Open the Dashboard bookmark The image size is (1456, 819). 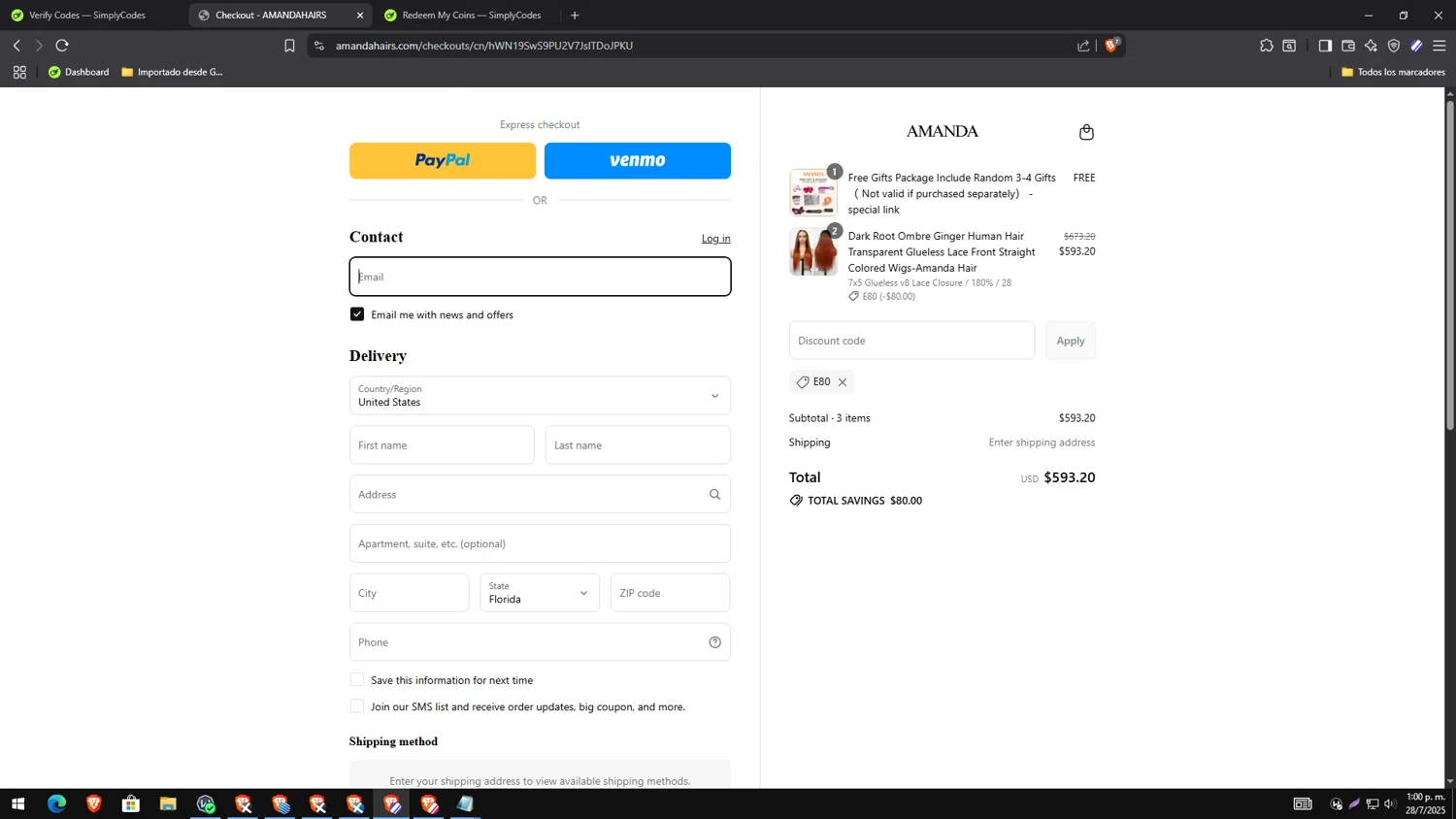(x=79, y=72)
